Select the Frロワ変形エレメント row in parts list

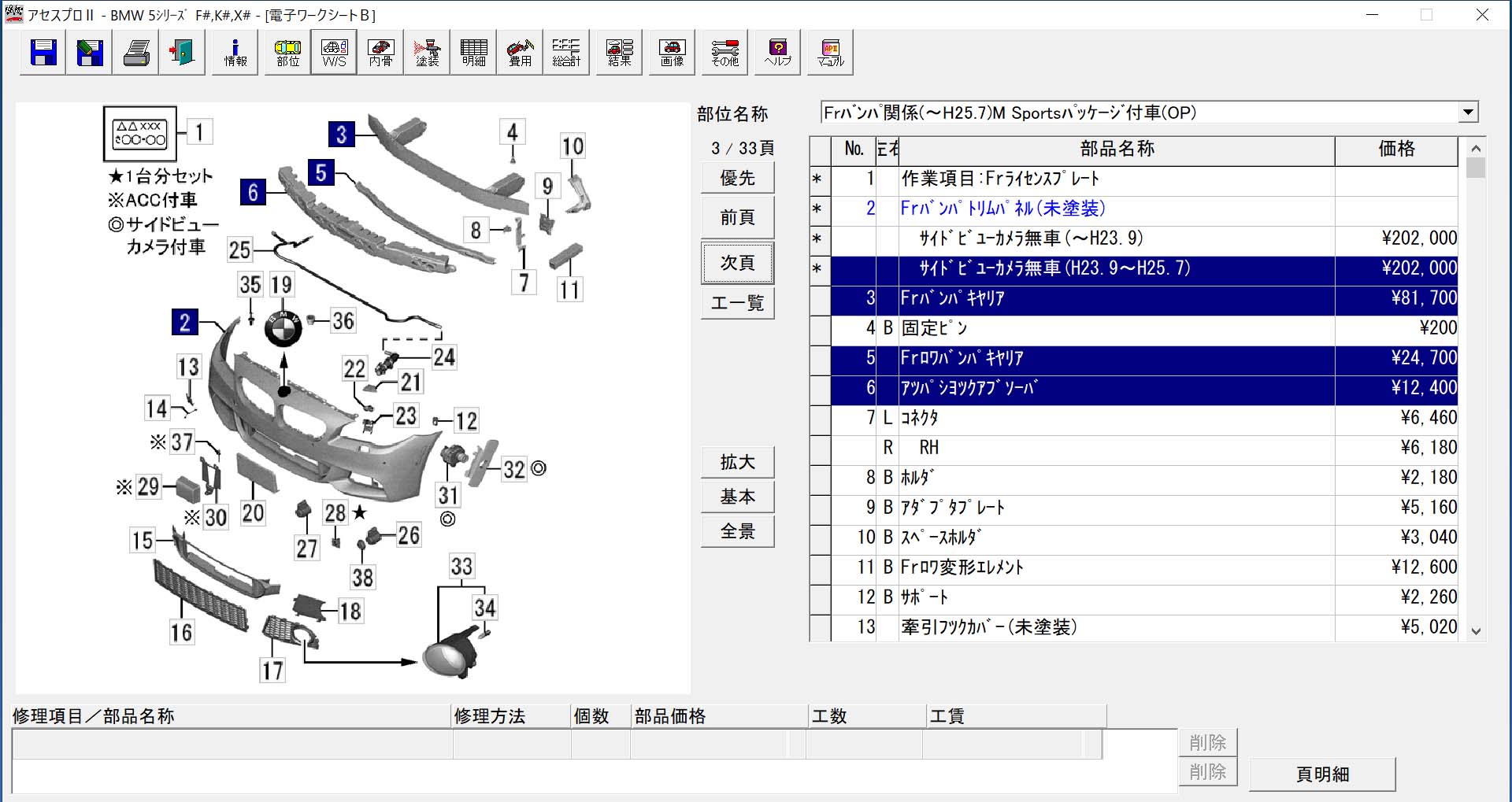pyautogui.click(x=1118, y=567)
